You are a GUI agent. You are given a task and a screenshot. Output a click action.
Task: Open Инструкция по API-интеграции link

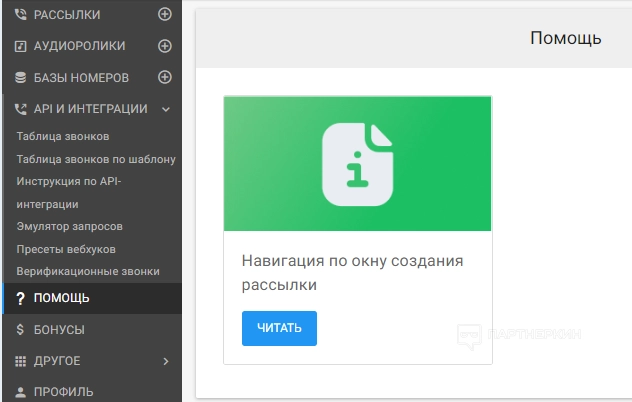tap(69, 193)
